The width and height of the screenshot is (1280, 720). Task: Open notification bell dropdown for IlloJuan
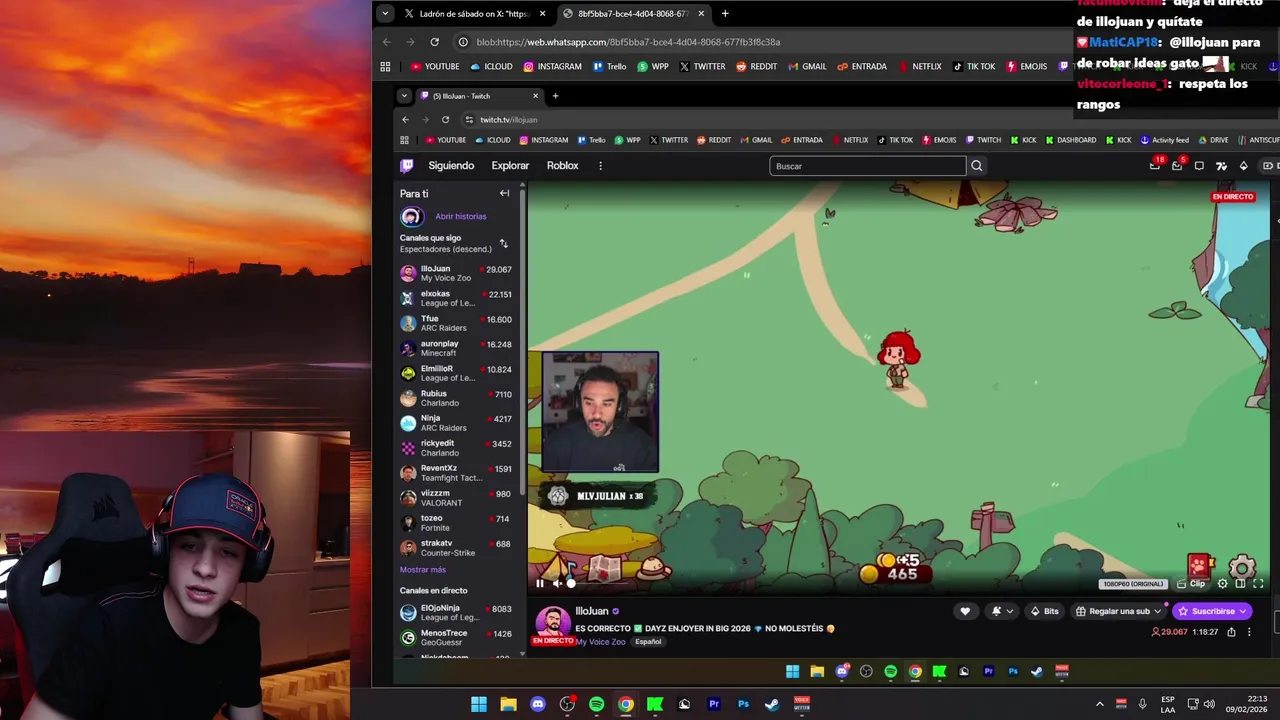coord(1001,611)
